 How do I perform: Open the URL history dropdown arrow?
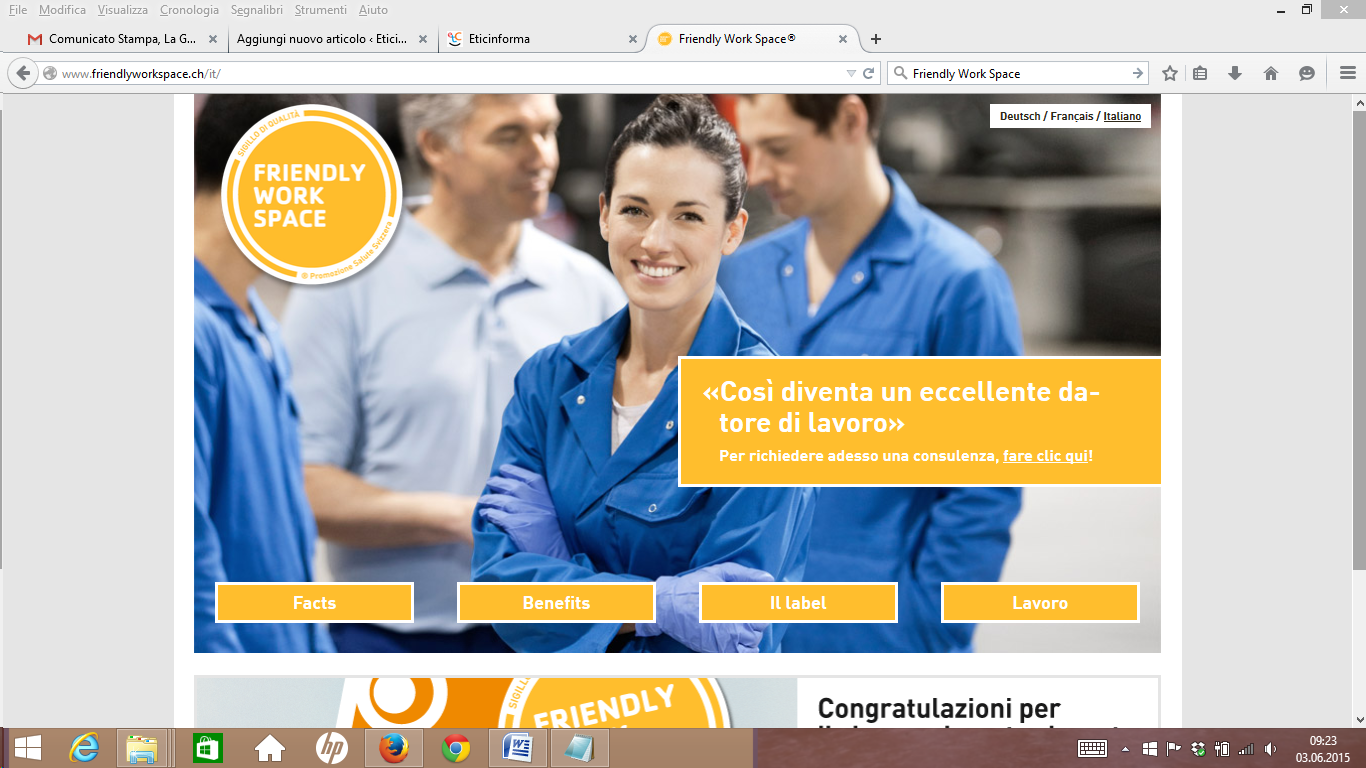click(x=851, y=73)
